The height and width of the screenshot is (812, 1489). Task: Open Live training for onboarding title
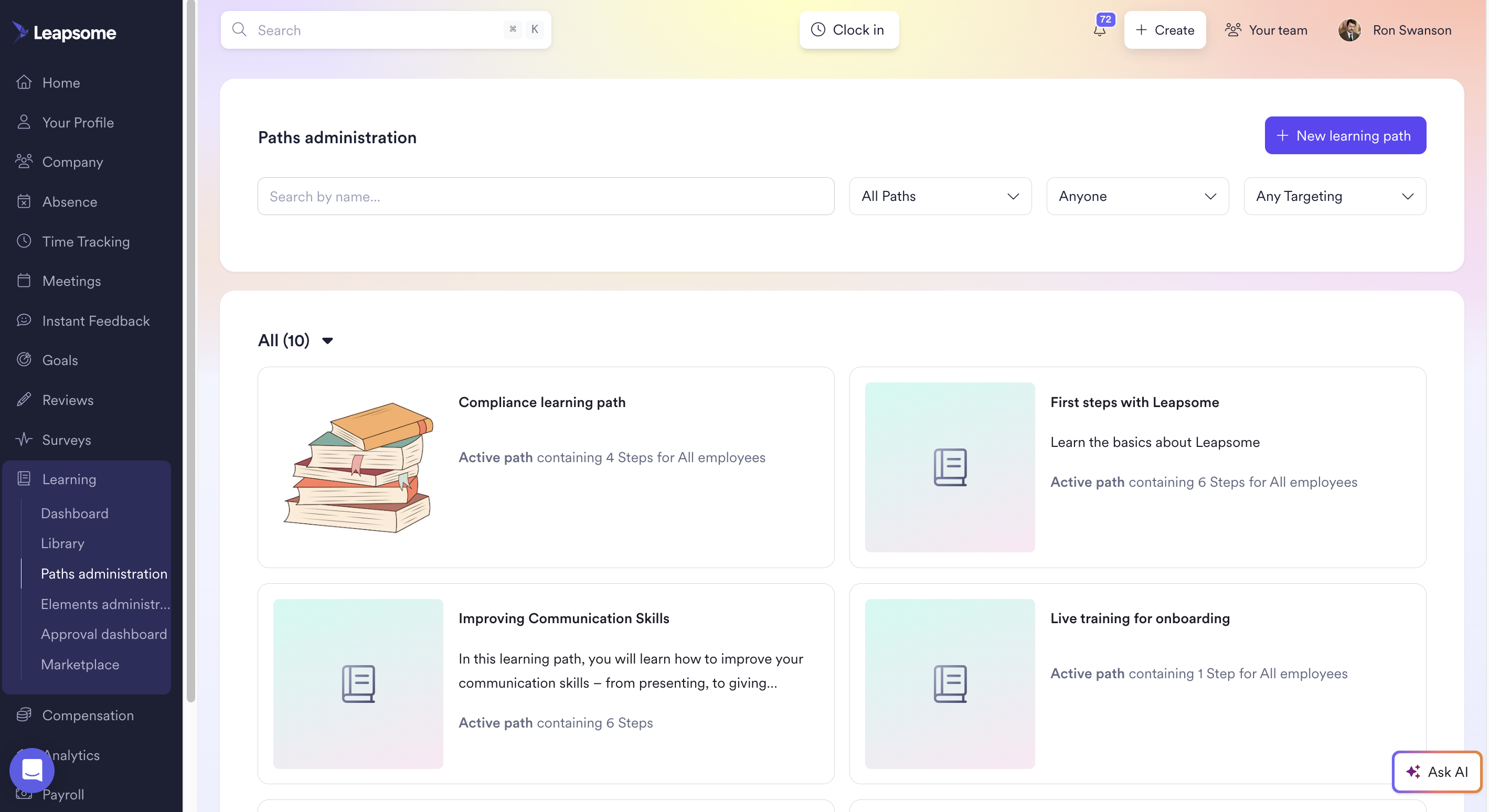pyautogui.click(x=1140, y=618)
